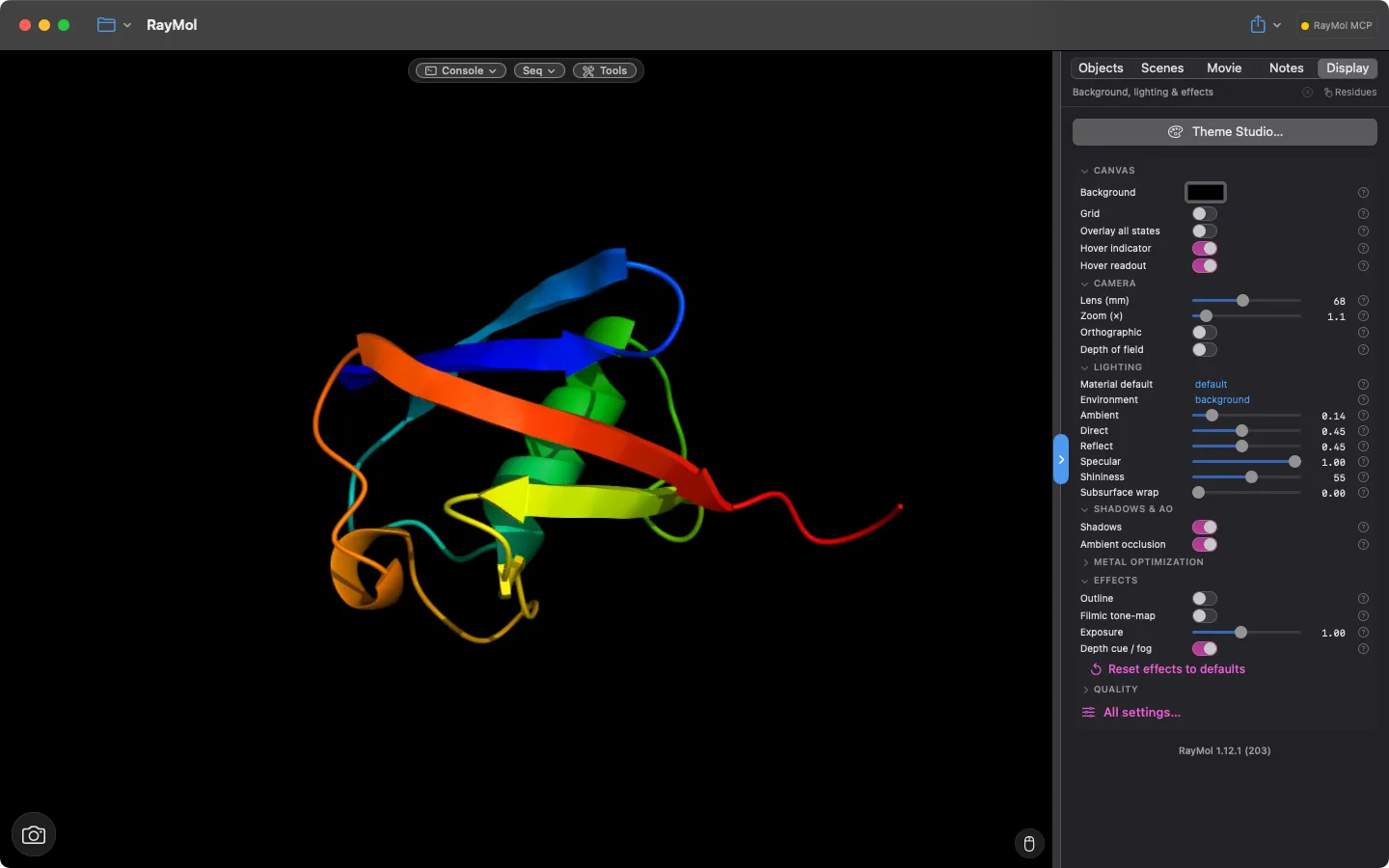Viewport: 1389px width, 868px height.
Task: Click the Shininess slider handle
Action: click(x=1251, y=477)
